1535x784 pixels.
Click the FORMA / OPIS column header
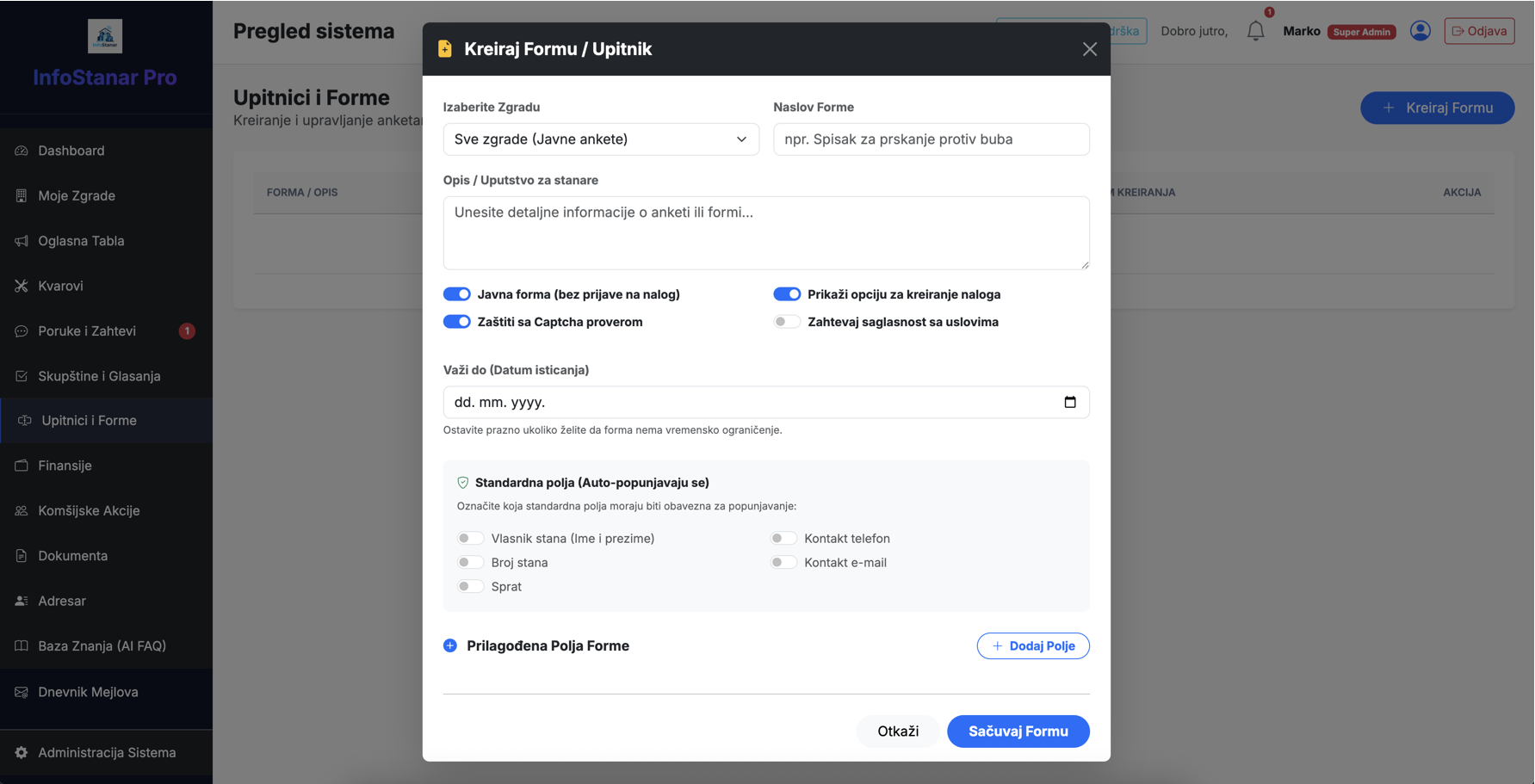(x=302, y=192)
